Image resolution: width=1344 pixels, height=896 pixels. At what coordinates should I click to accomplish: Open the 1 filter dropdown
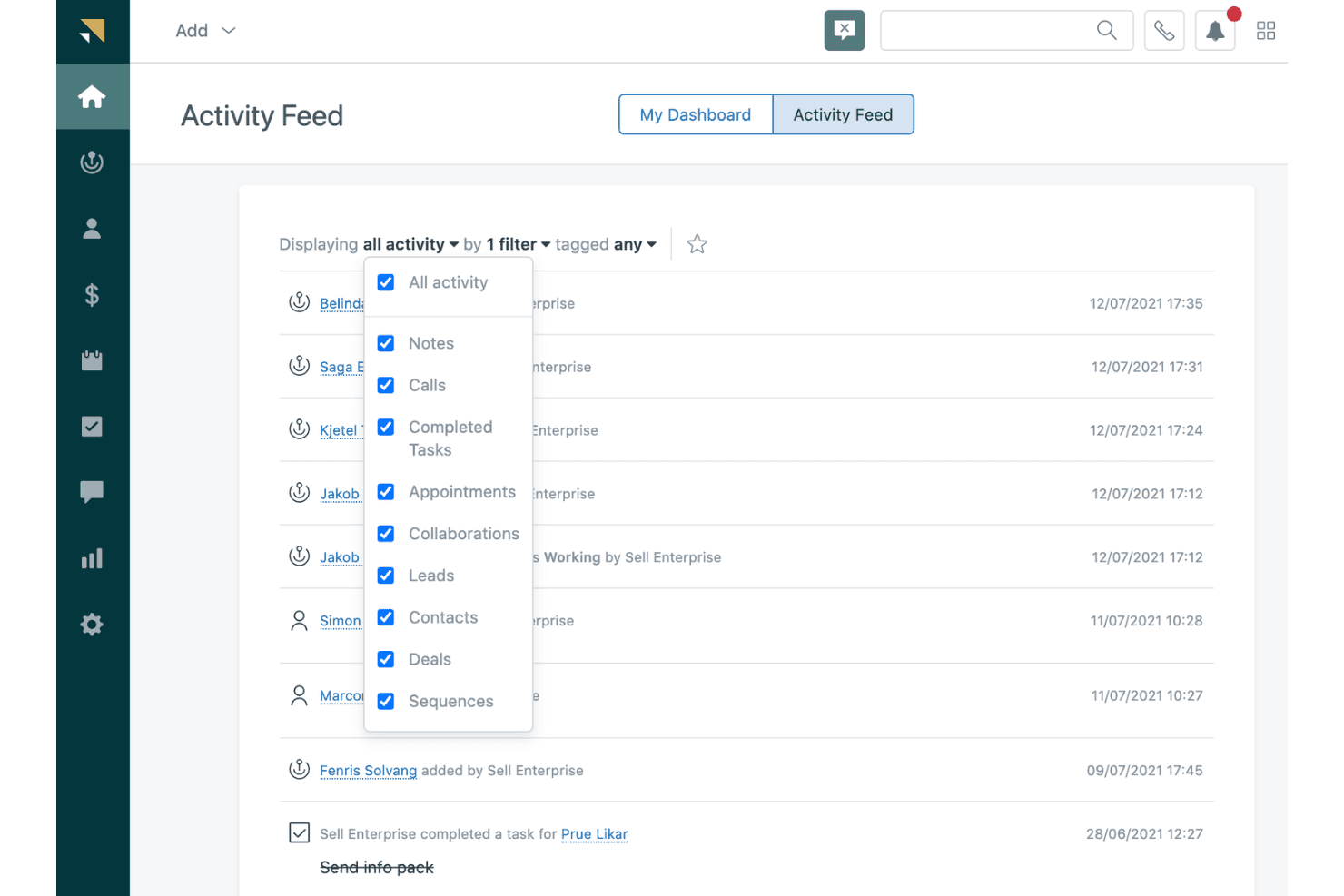point(519,244)
